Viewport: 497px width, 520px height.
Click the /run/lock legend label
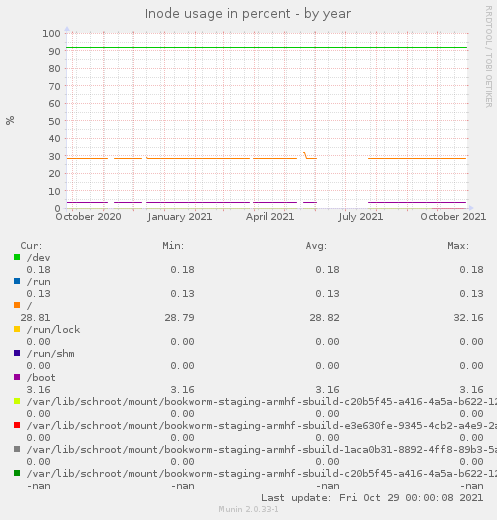53,330
